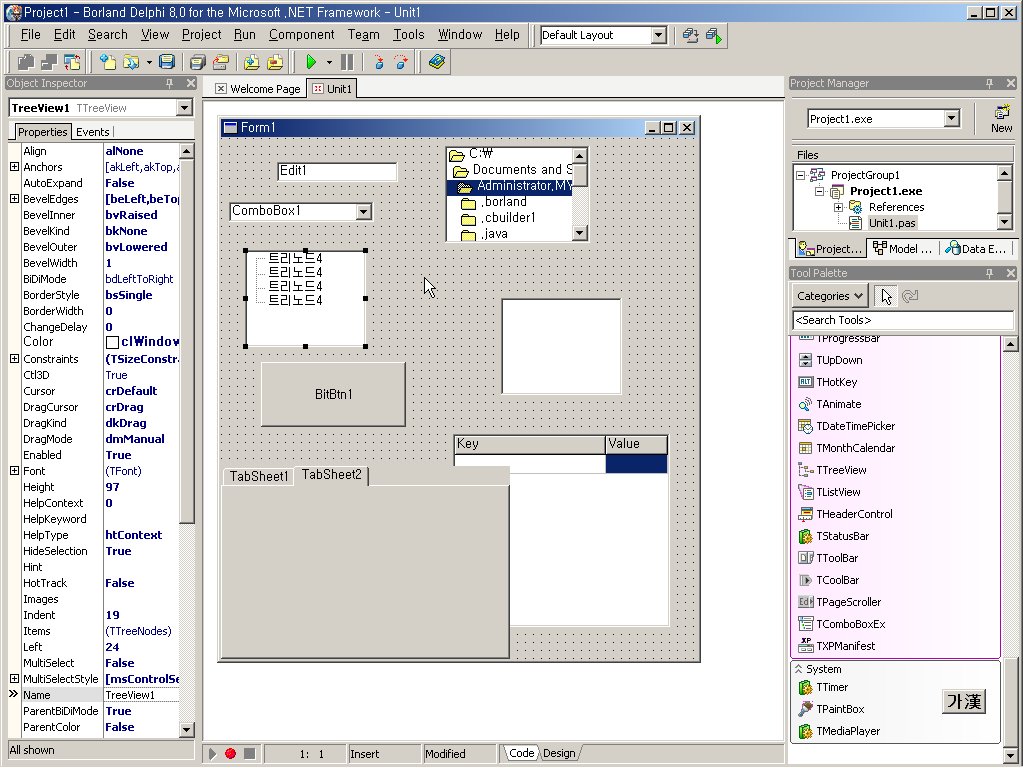
Task: Select TTreeView in the Tool Palette
Action: coord(840,470)
